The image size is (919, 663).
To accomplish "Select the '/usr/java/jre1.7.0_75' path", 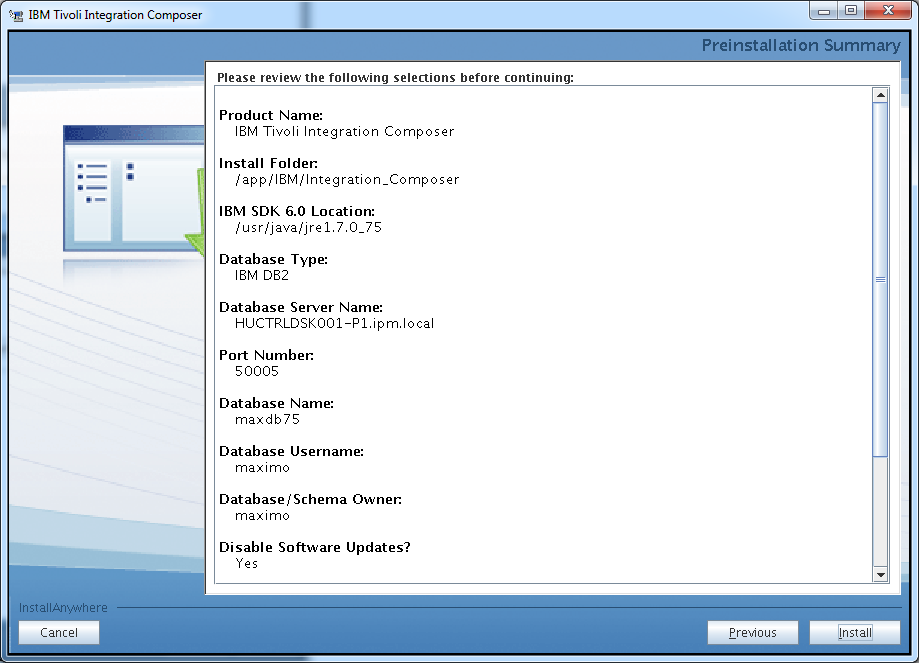I will pyautogui.click(x=308, y=227).
